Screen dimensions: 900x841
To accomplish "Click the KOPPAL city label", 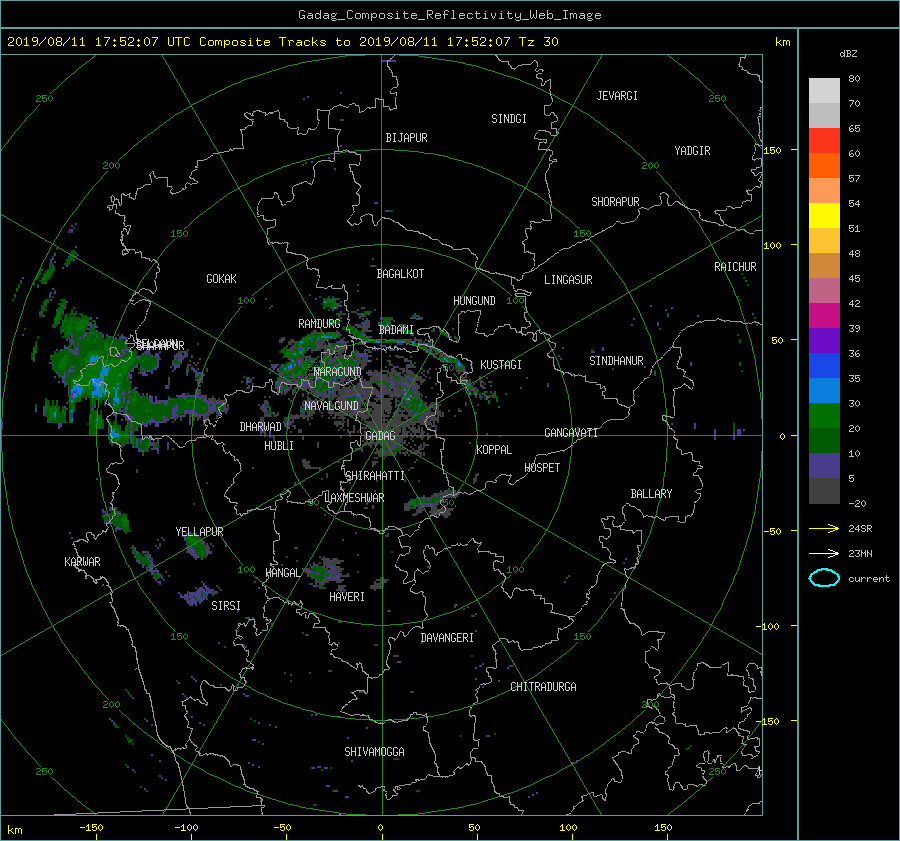I will [494, 450].
